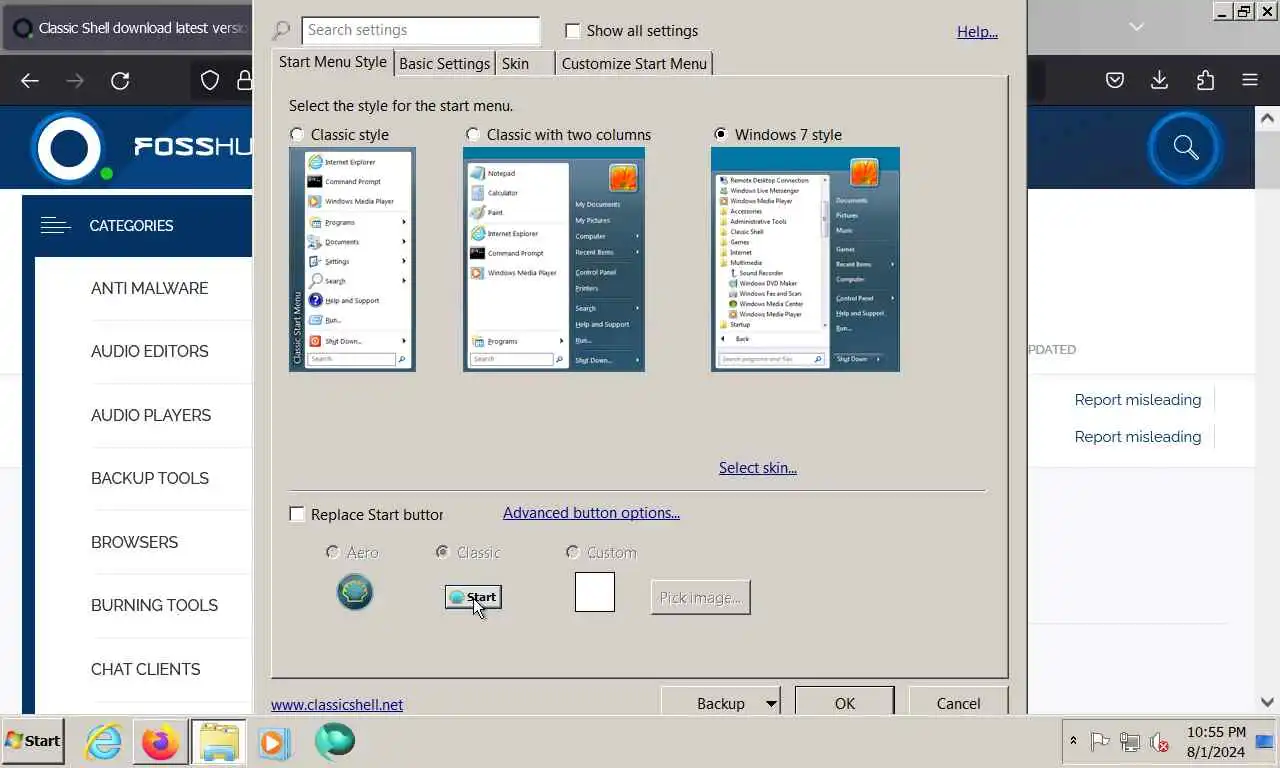Launch Windows Media Player from the taskbar
This screenshot has width=1280, height=768.
274,742
